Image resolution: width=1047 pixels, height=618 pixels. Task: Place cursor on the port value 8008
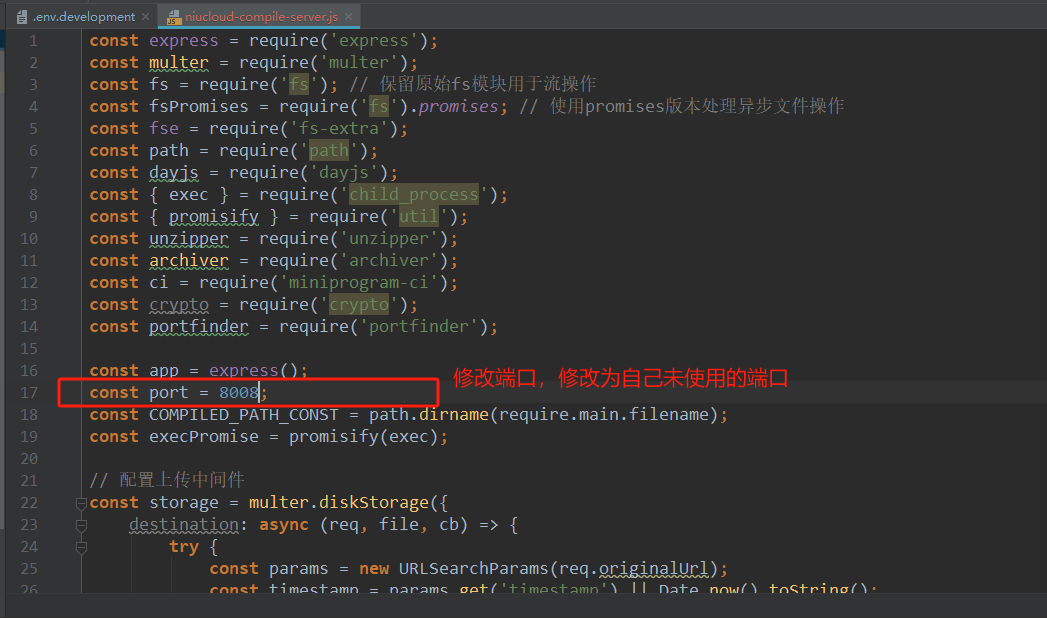pos(238,392)
